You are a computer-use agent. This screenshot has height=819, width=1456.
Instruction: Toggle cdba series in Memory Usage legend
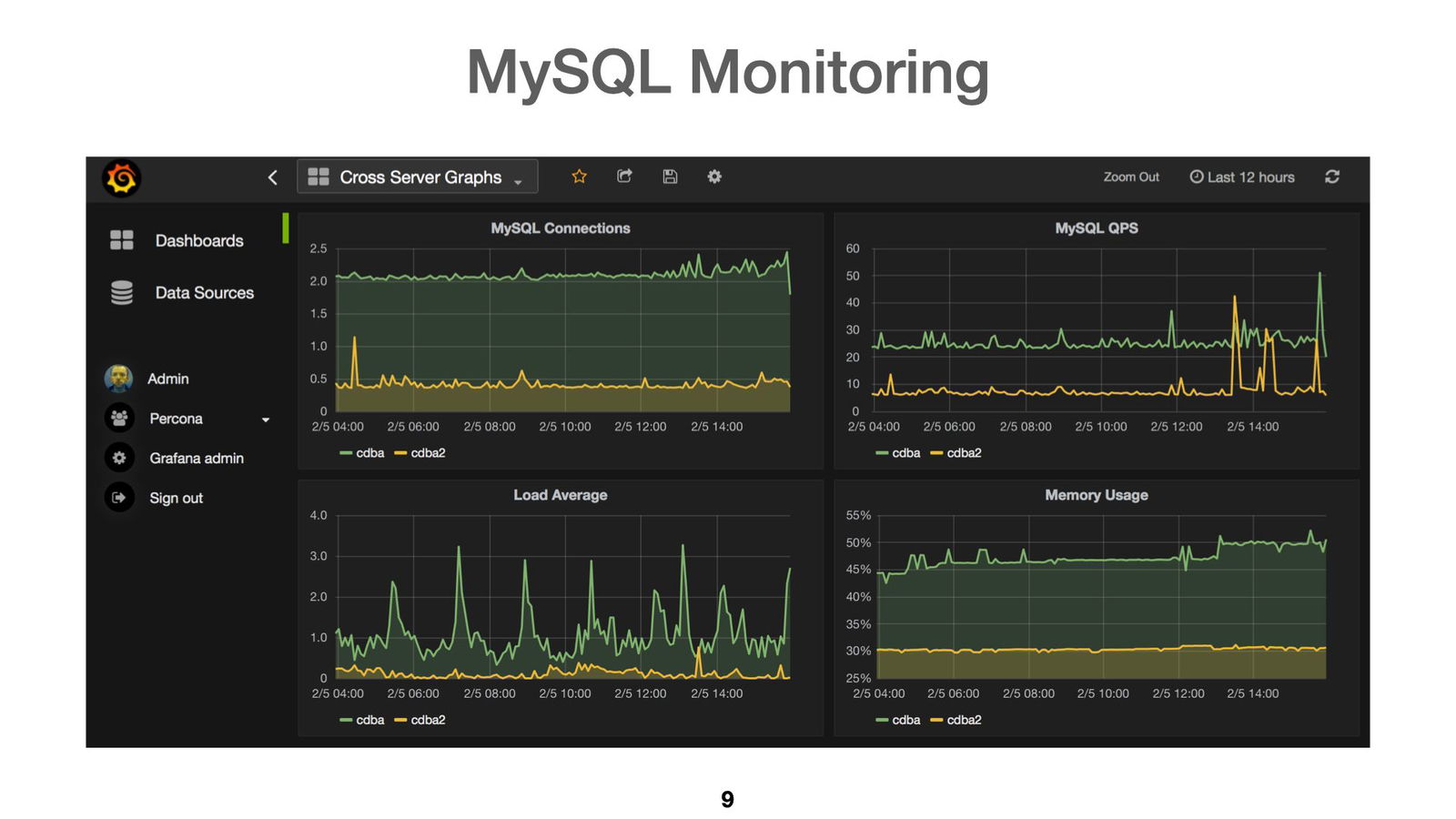coord(899,720)
